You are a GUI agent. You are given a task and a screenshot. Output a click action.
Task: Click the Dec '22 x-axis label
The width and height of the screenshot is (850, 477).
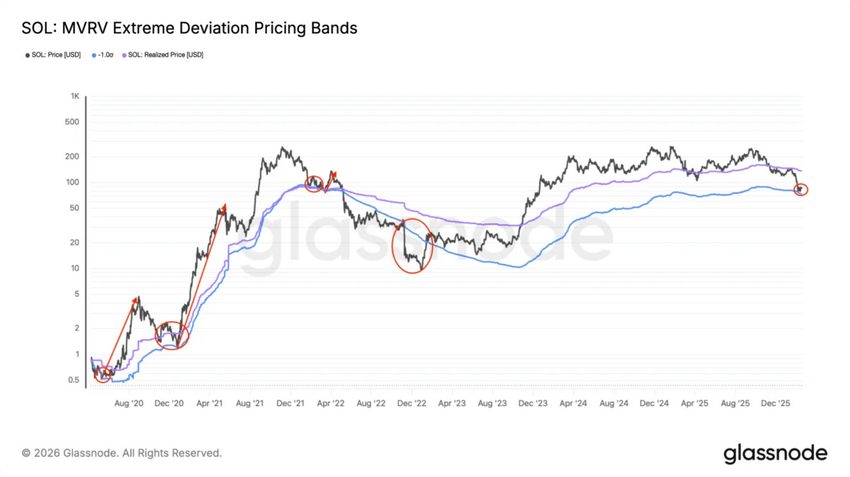coord(412,403)
